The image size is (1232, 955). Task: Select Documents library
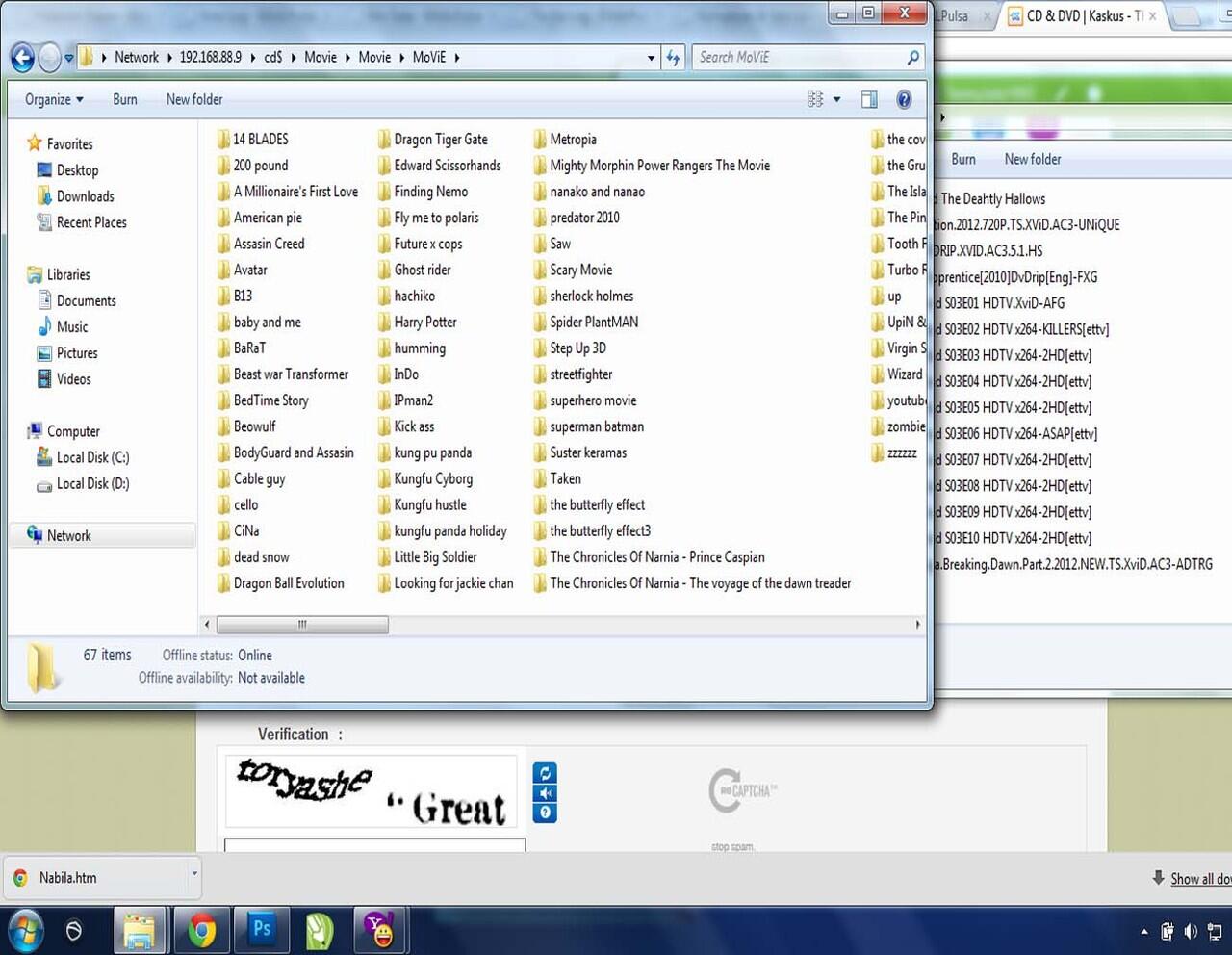(x=76, y=301)
